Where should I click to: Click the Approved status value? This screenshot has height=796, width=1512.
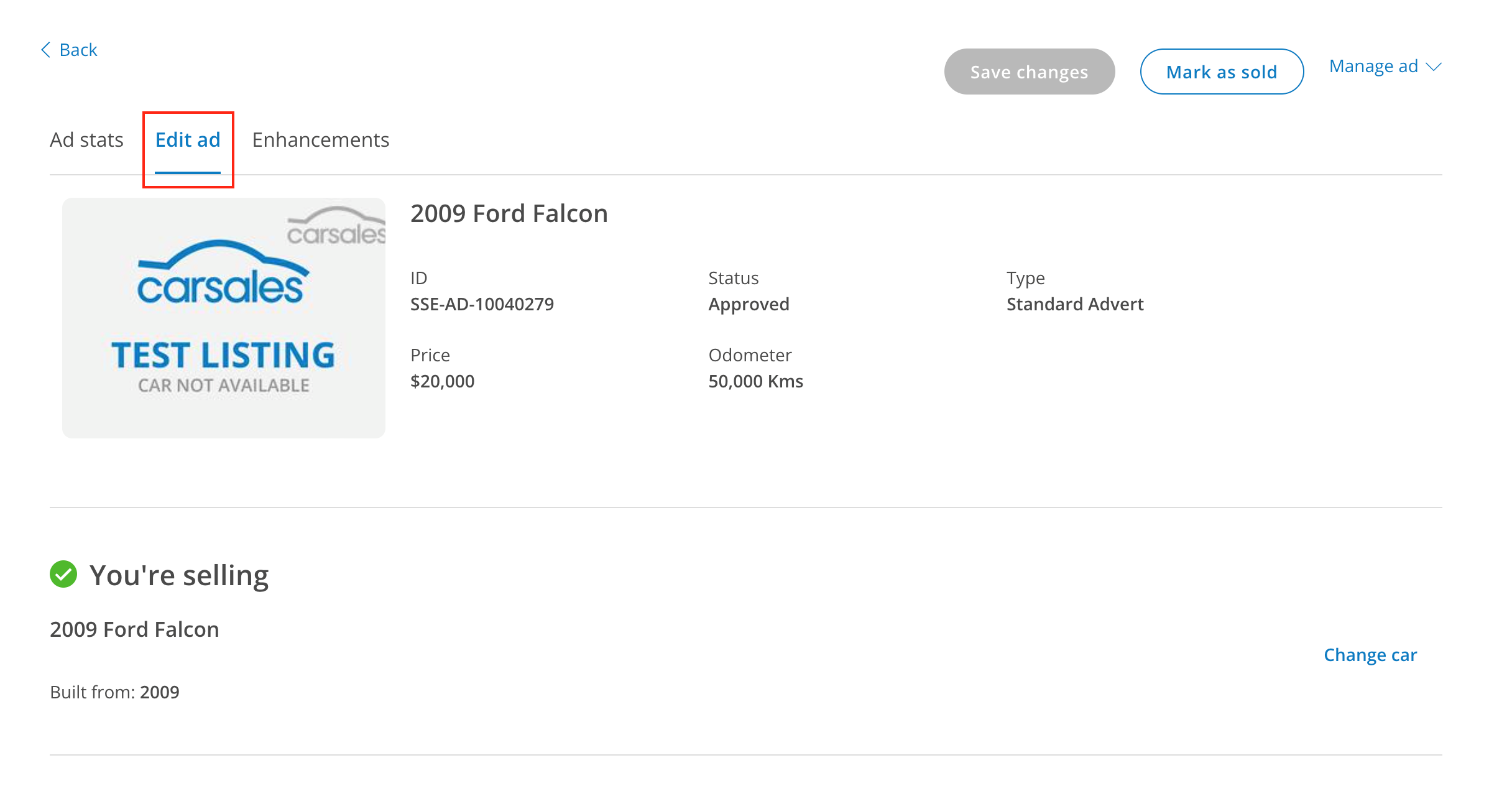pyautogui.click(x=749, y=304)
